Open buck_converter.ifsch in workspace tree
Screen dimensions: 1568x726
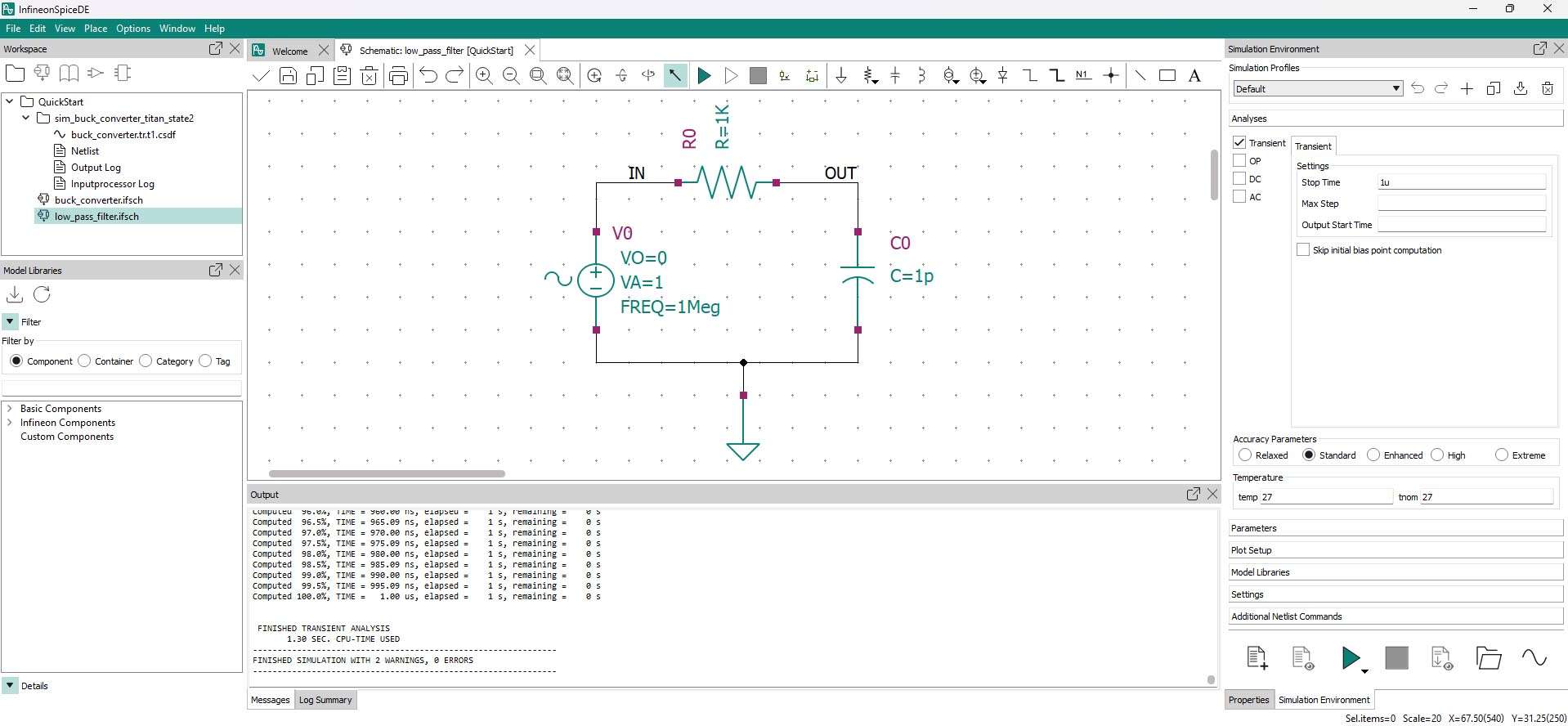point(98,200)
